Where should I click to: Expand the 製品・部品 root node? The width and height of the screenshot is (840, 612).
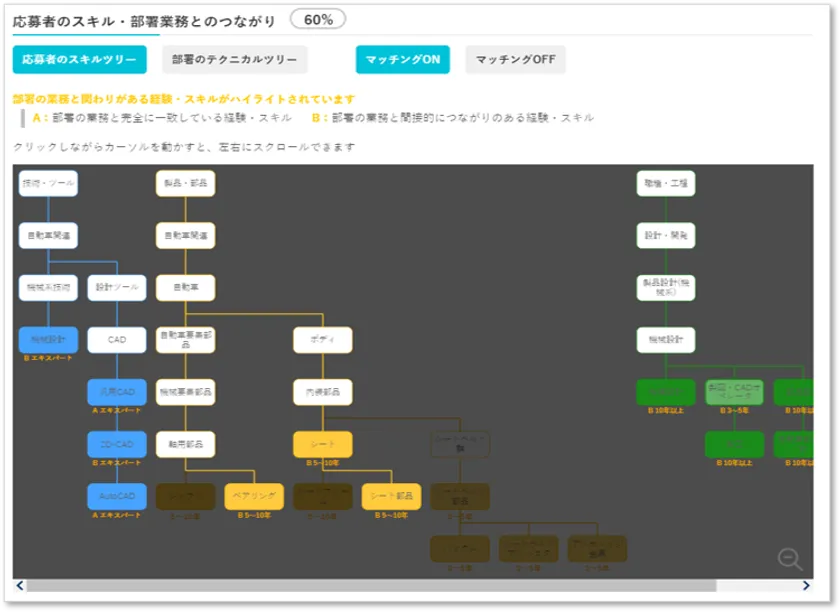186,183
